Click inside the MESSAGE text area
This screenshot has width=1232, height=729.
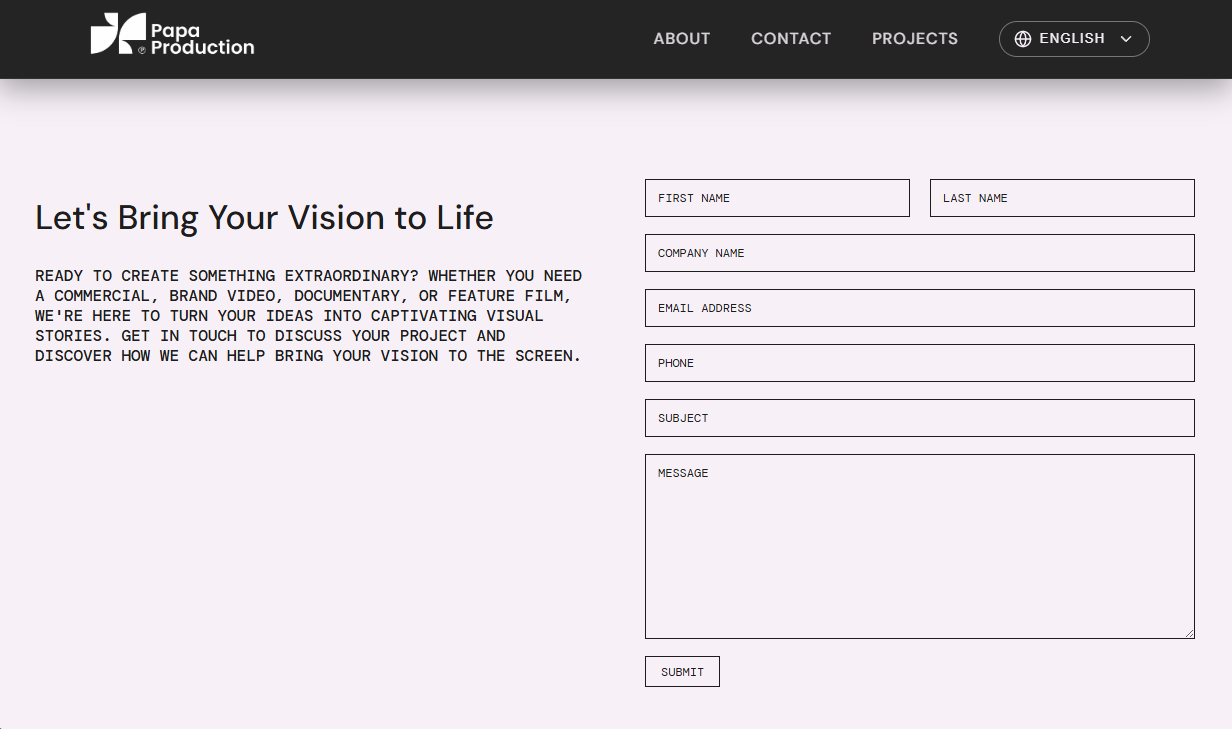click(919, 545)
